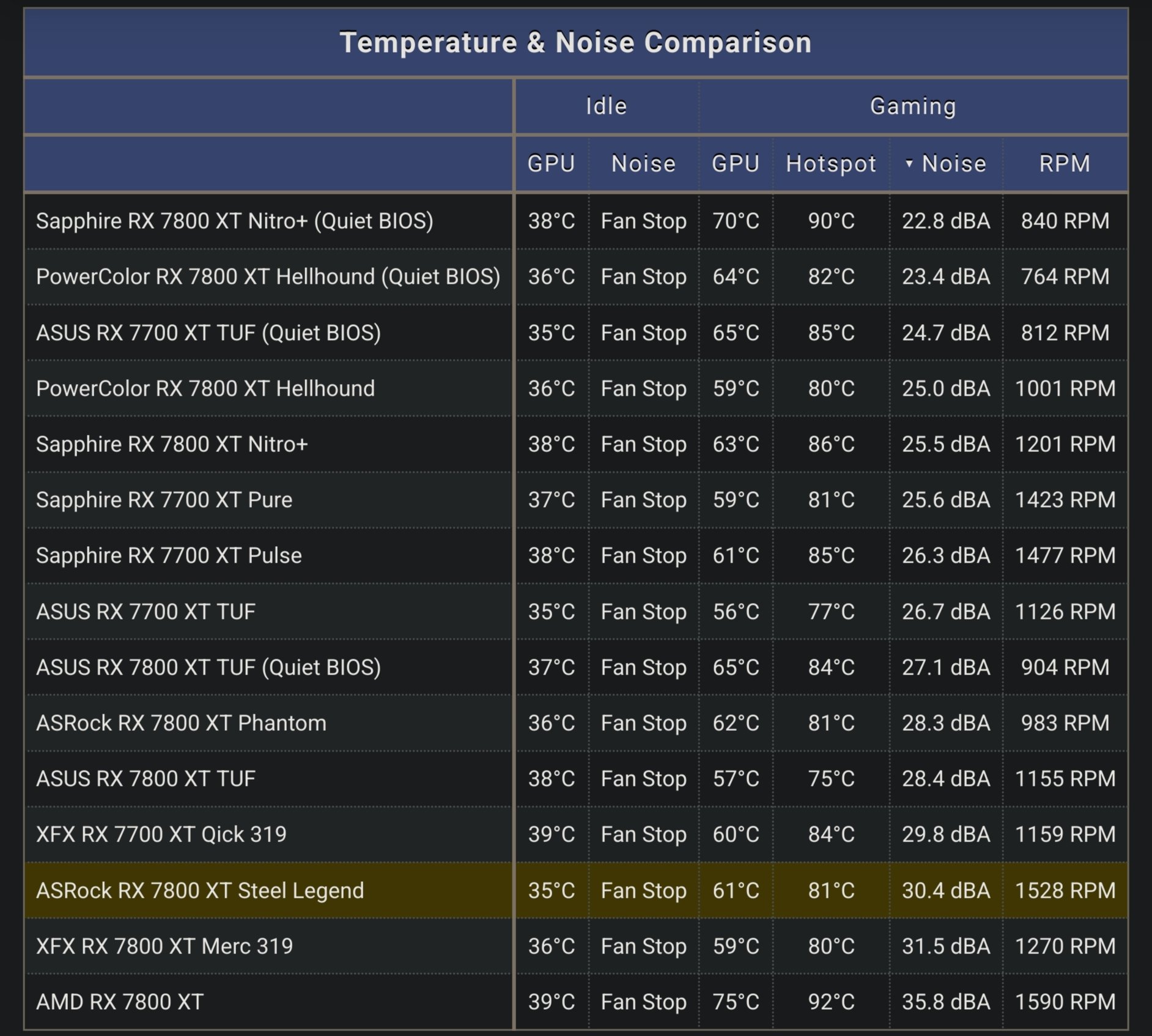
Task: Select ASUS RX 7700 XT TUF row name
Action: (x=146, y=612)
